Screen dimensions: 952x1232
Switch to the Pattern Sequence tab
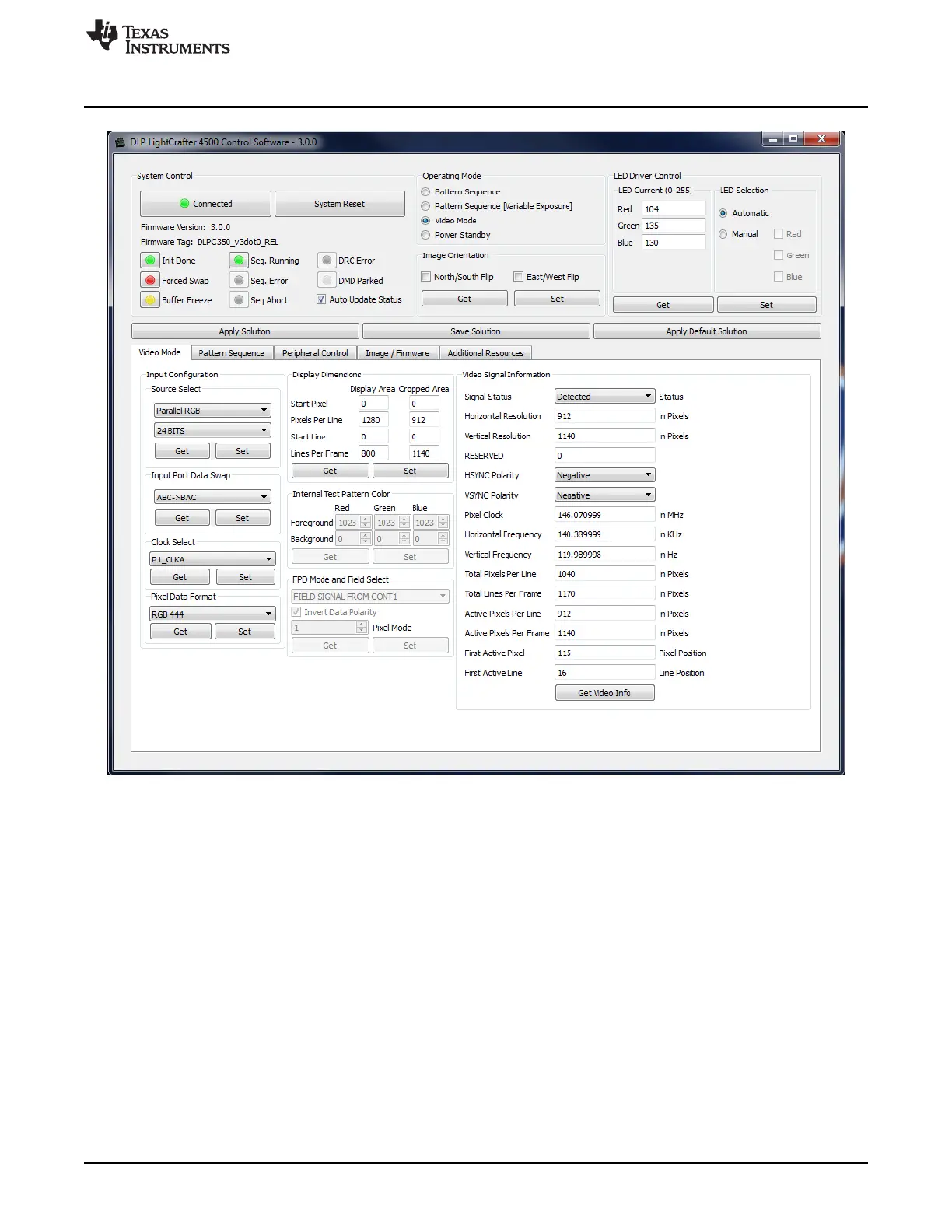point(231,353)
